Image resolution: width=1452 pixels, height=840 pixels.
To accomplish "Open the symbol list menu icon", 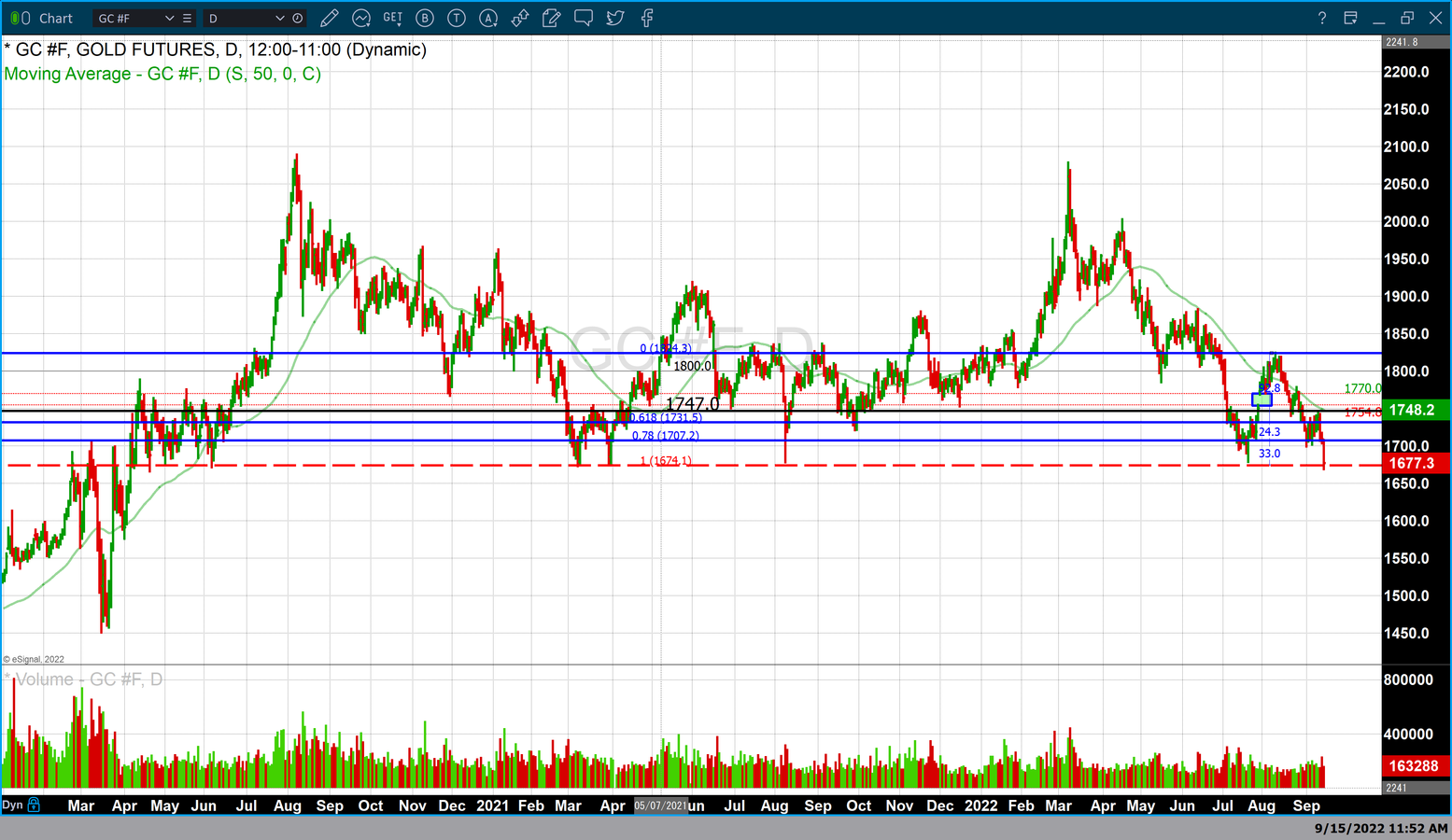I will click(188, 18).
